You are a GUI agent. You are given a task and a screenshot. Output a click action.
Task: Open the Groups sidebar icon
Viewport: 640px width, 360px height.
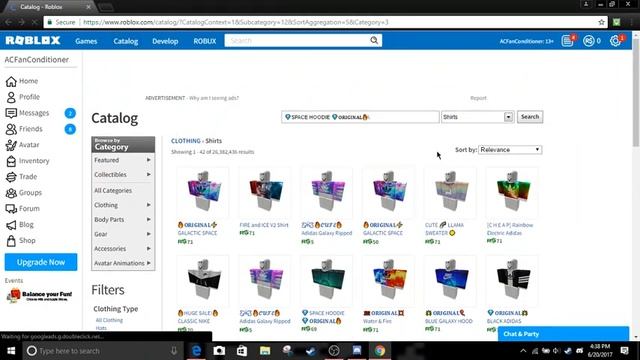tap(11, 193)
